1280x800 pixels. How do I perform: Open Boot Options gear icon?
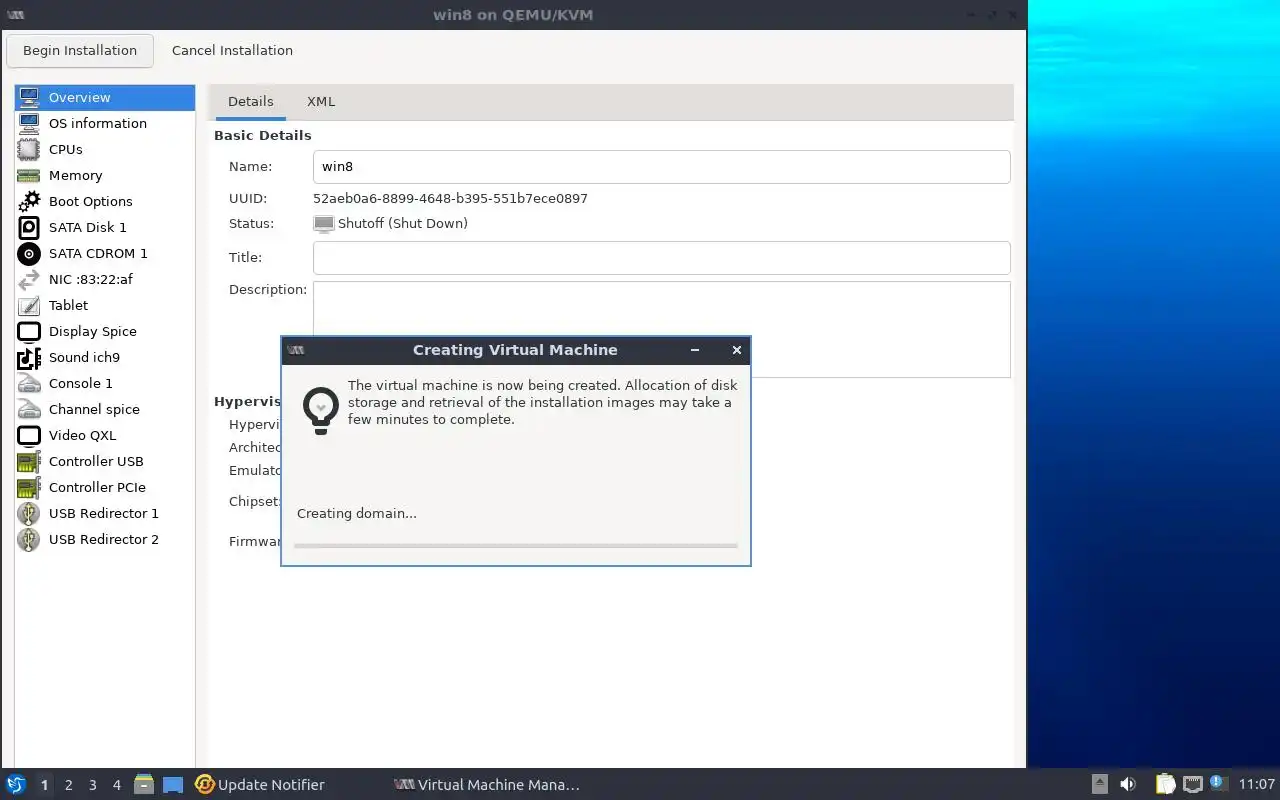(x=29, y=201)
